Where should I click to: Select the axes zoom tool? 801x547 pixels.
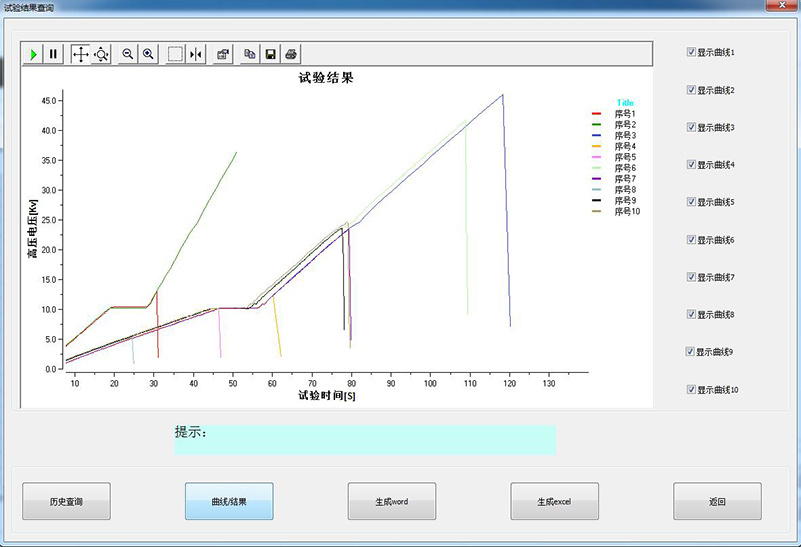click(x=101, y=54)
